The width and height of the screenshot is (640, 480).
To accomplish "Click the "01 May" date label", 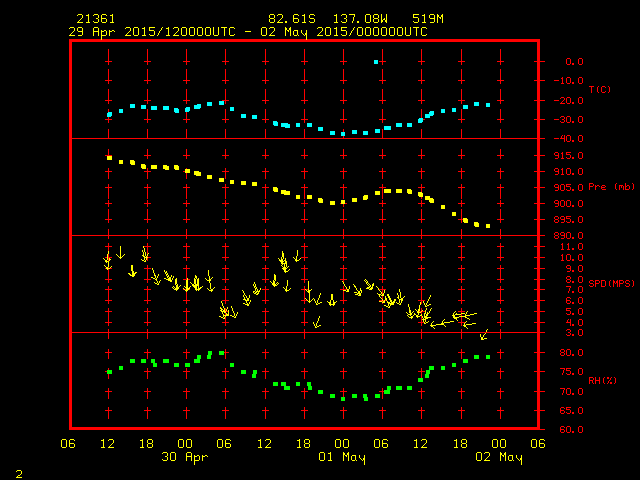I will (x=342, y=457).
